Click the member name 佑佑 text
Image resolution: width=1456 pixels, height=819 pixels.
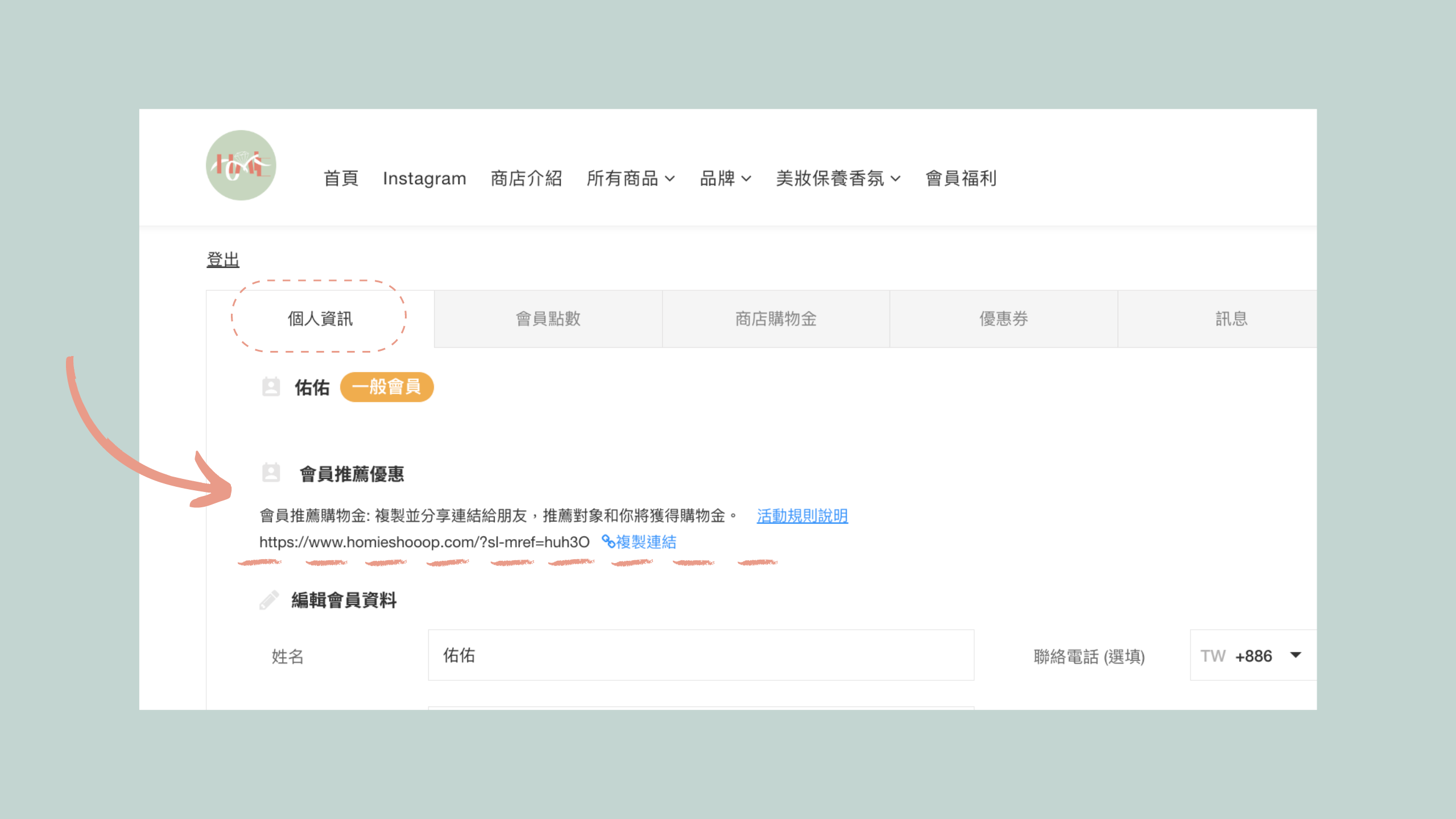(x=312, y=387)
